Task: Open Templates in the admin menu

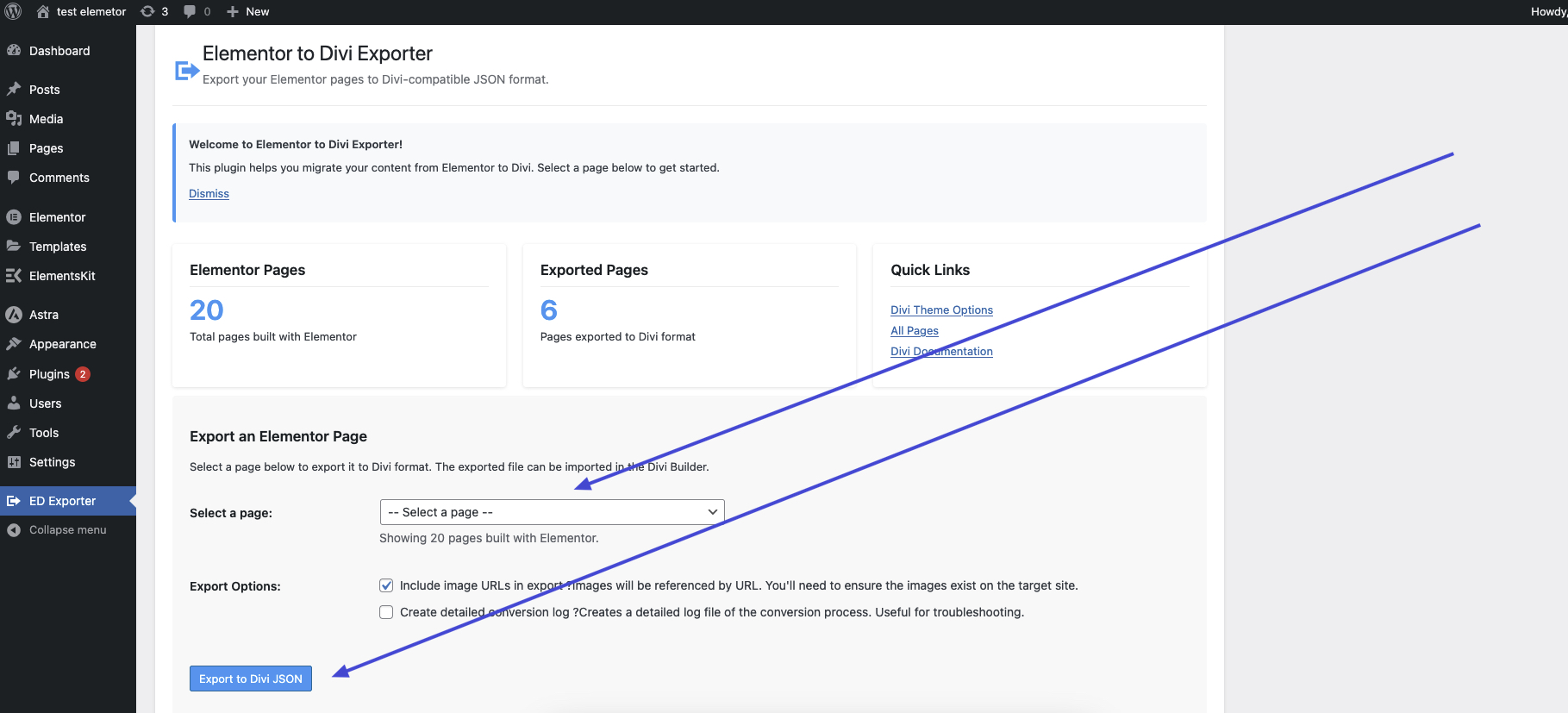Action: click(58, 247)
